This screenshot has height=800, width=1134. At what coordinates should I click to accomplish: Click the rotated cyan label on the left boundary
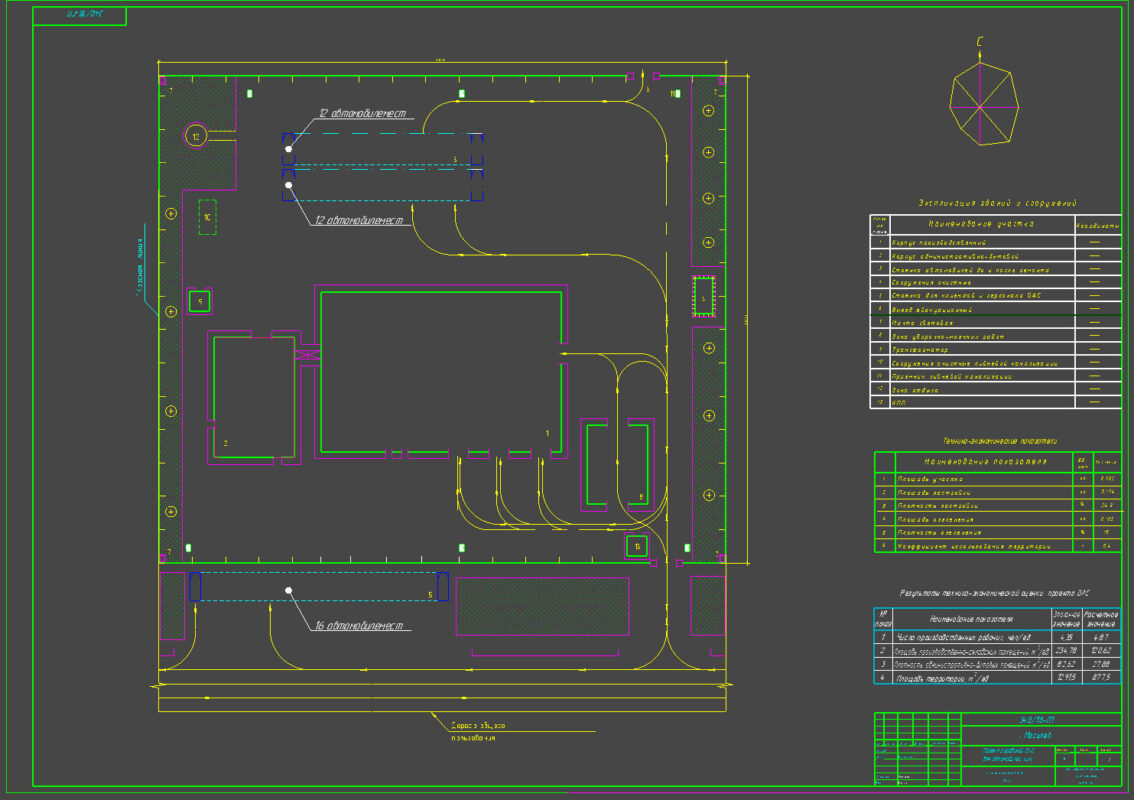140,268
